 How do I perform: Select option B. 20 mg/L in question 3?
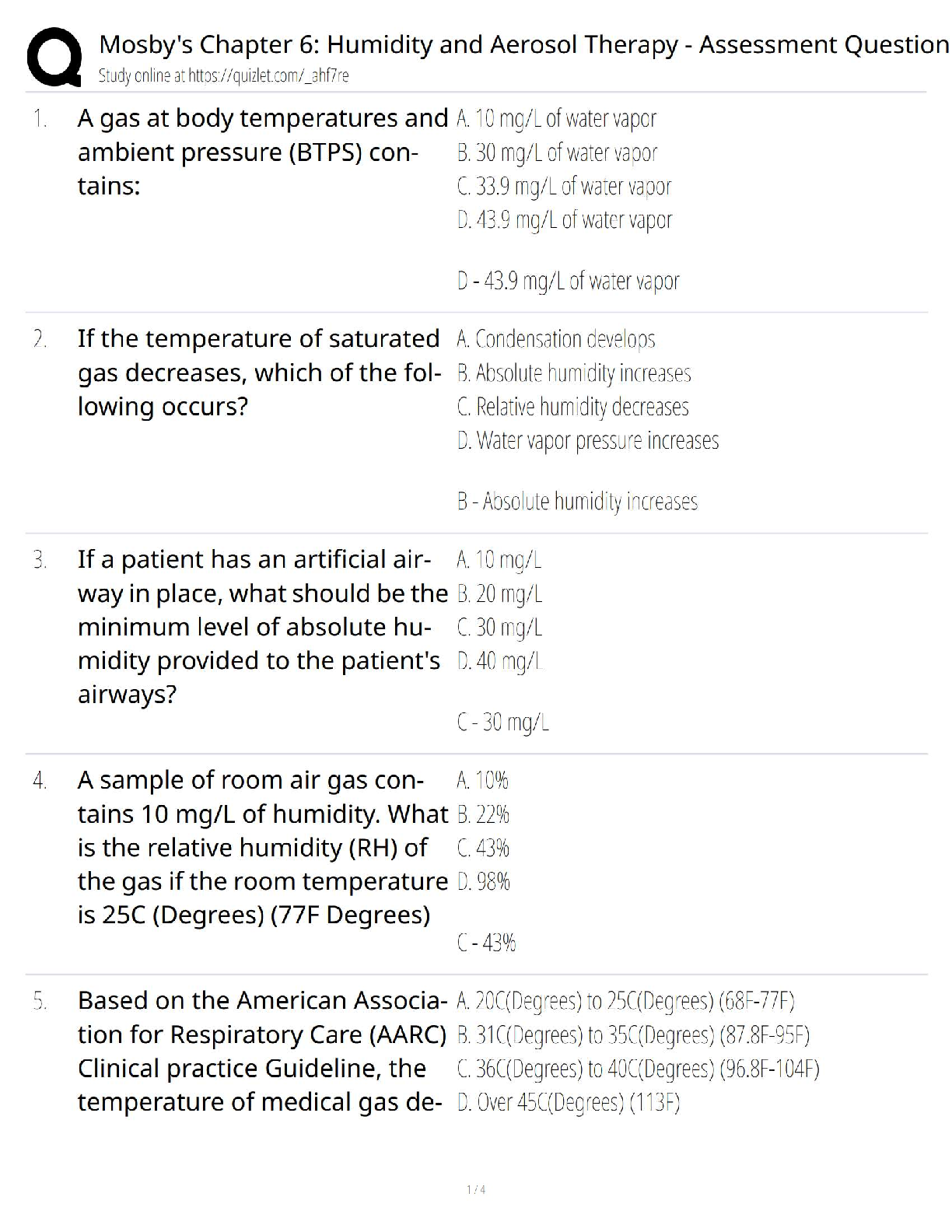[499, 594]
